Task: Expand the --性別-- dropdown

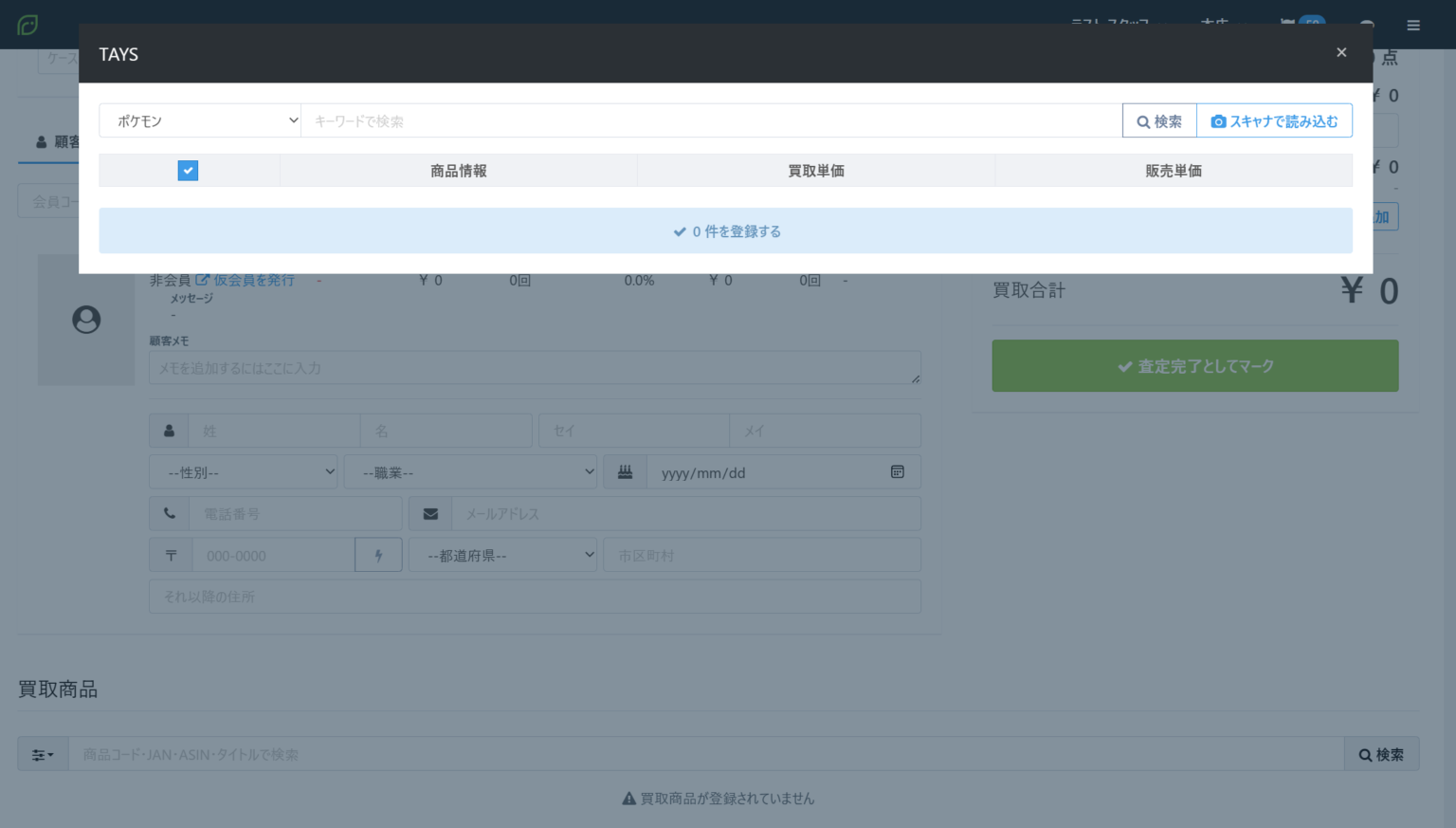Action: pyautogui.click(x=243, y=471)
